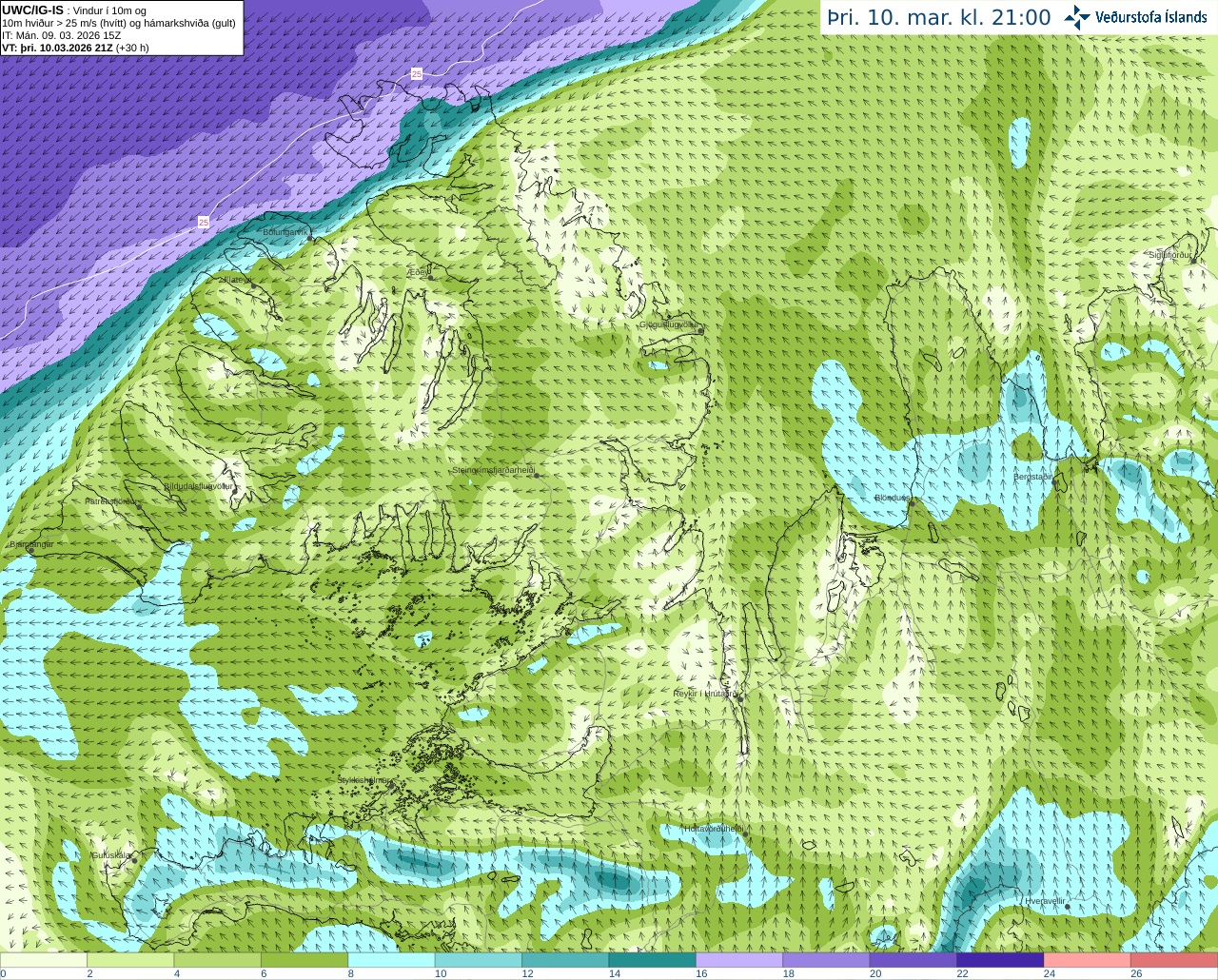The width and height of the screenshot is (1218, 980).
Task: Click the 6–8 m/s olive green legend swatch
Action: (x=304, y=960)
